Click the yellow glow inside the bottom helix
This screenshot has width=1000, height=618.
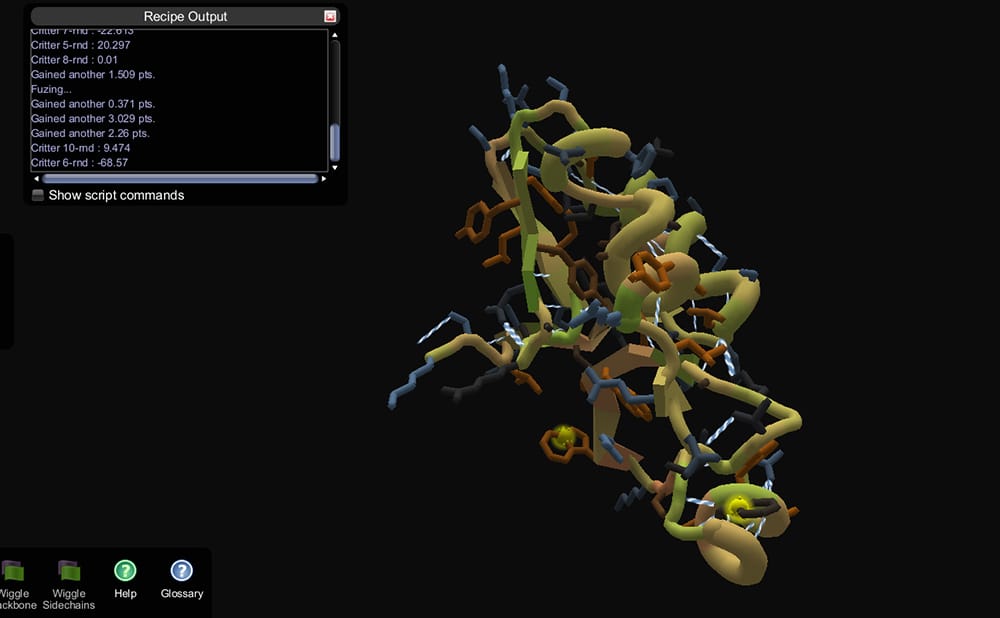click(x=738, y=507)
